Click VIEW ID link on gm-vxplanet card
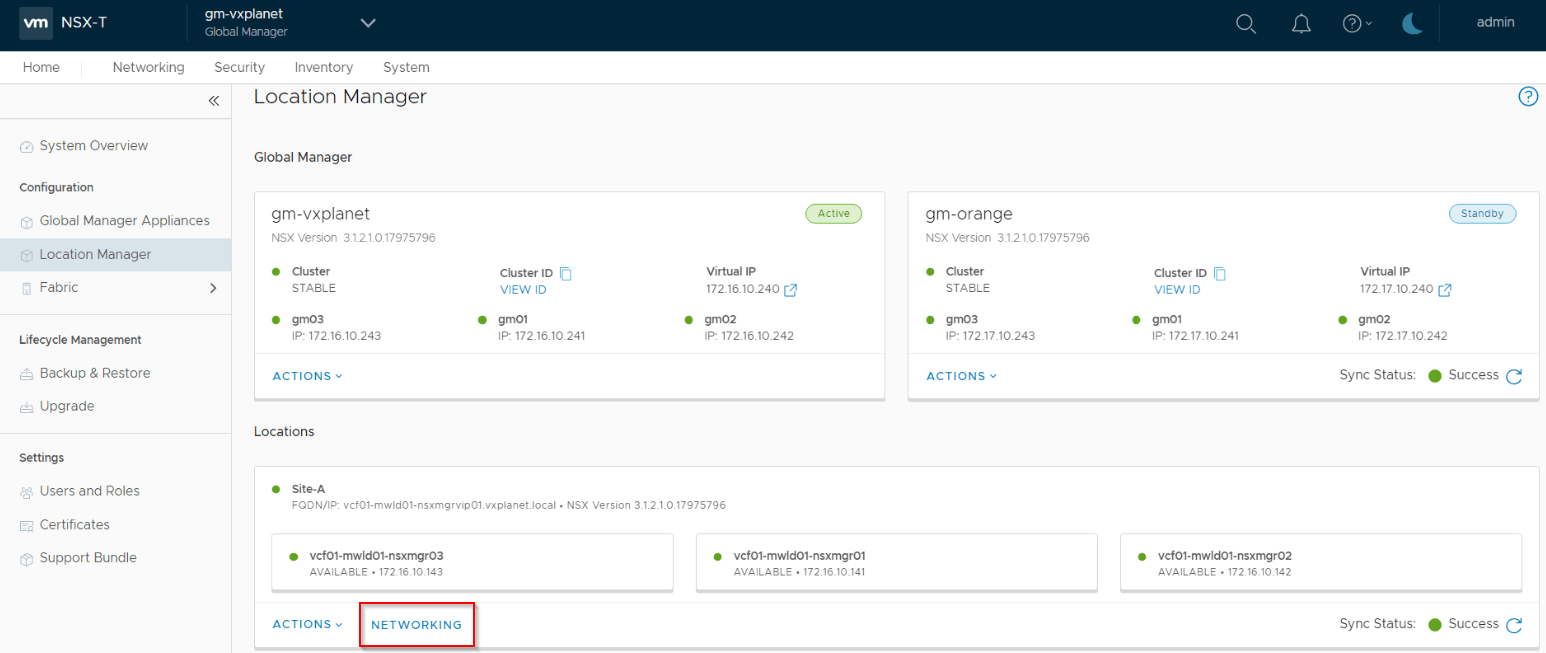The height and width of the screenshot is (653, 1546). pos(523,289)
